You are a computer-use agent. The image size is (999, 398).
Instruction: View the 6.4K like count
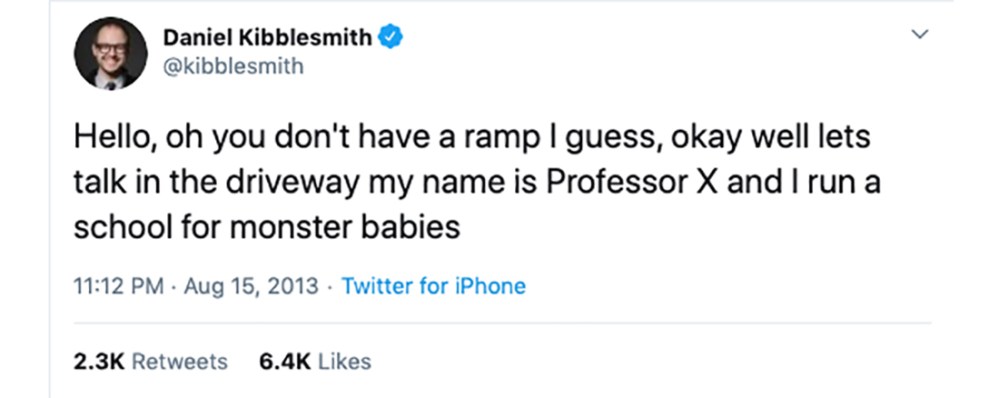(285, 362)
